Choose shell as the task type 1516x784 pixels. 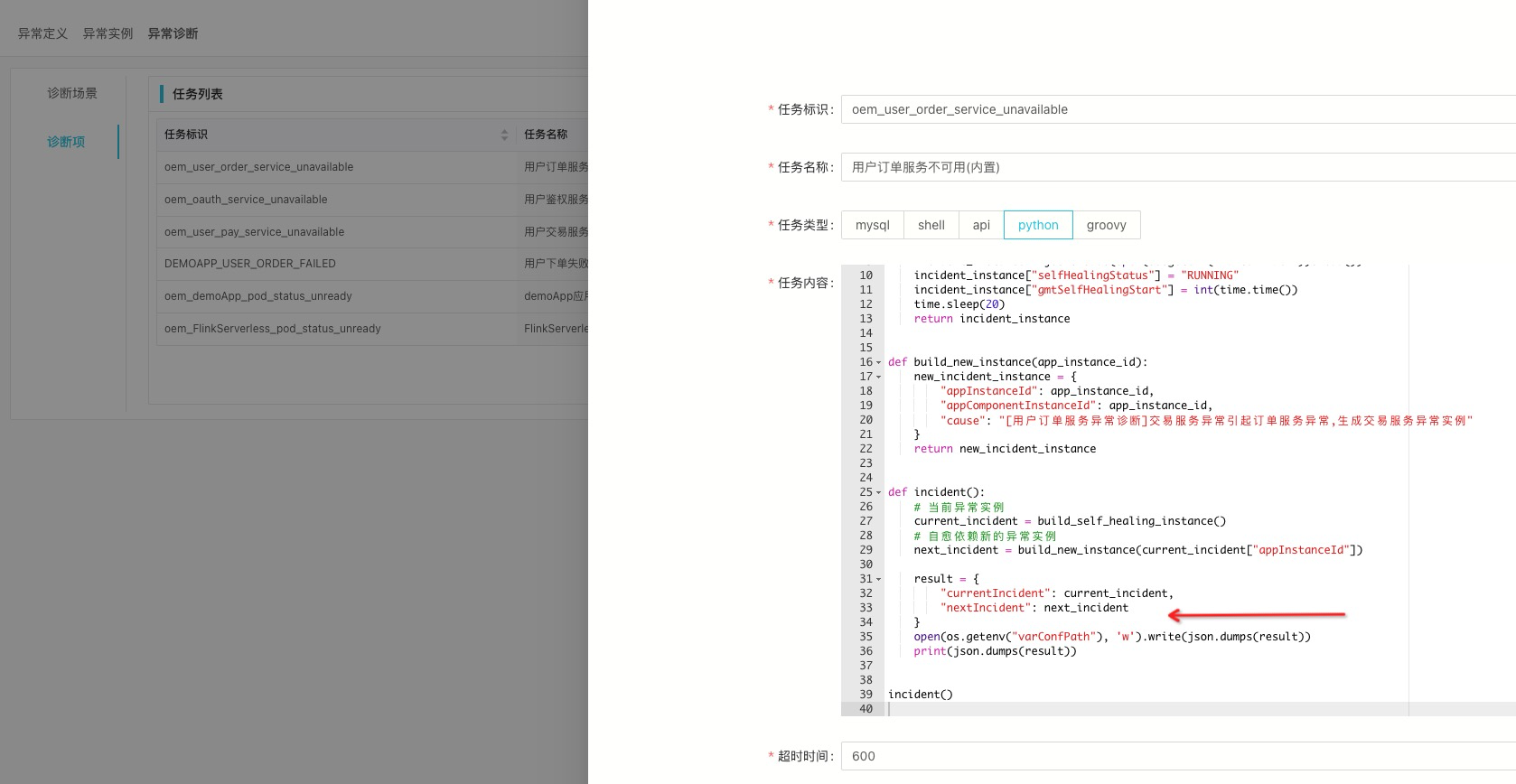[x=931, y=225]
